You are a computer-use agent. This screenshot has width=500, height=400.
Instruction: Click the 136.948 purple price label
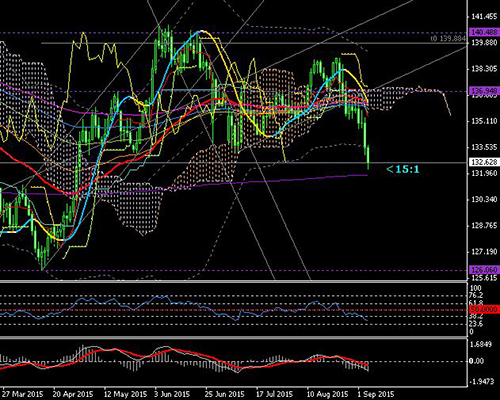(x=484, y=91)
